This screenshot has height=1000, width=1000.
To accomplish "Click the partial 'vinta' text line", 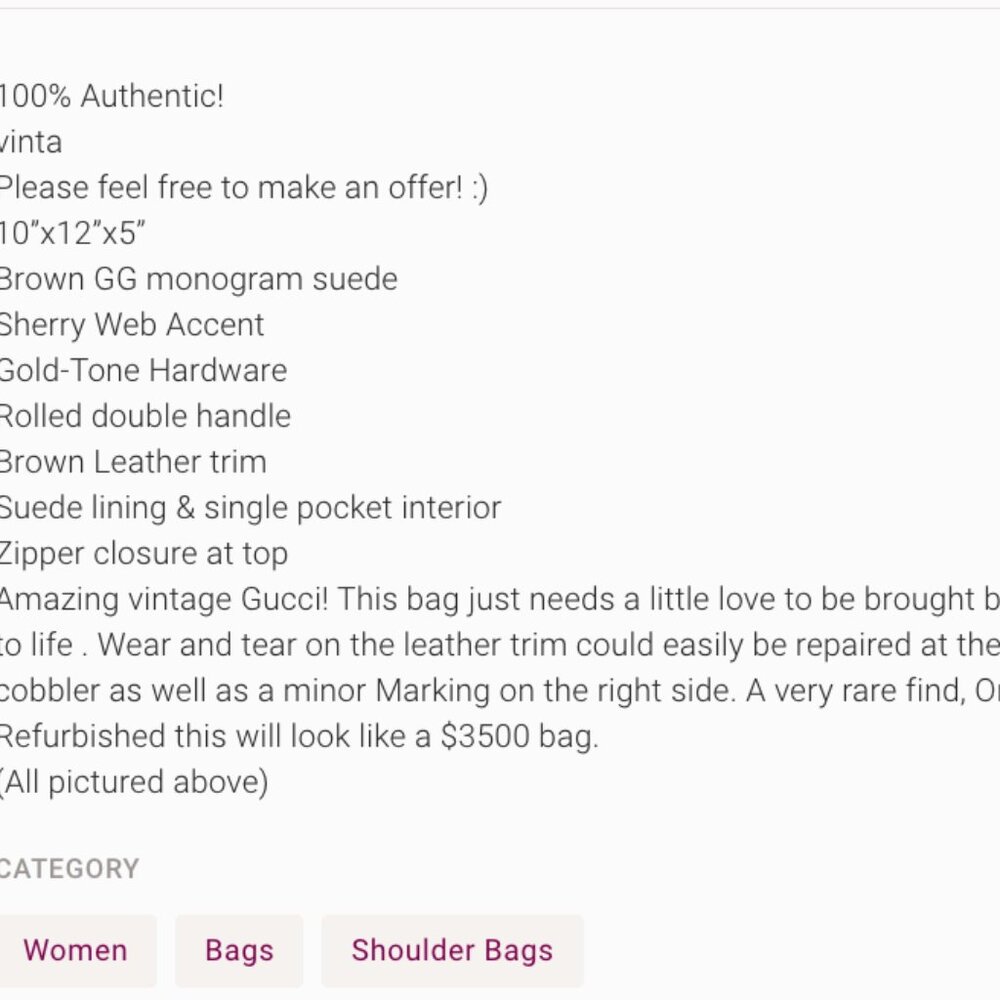I will coord(31,142).
